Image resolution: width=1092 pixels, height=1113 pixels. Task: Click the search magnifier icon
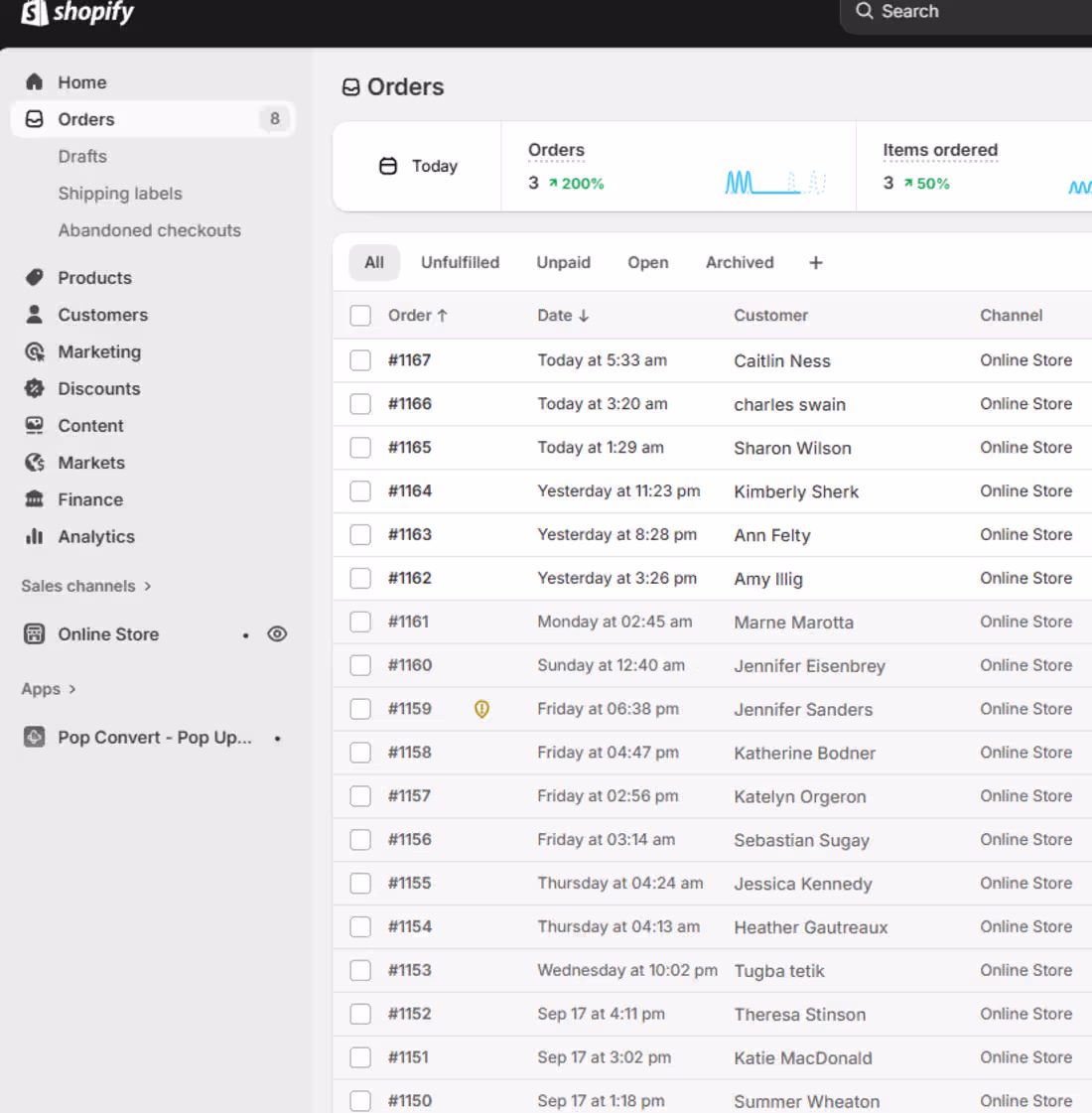tap(865, 11)
